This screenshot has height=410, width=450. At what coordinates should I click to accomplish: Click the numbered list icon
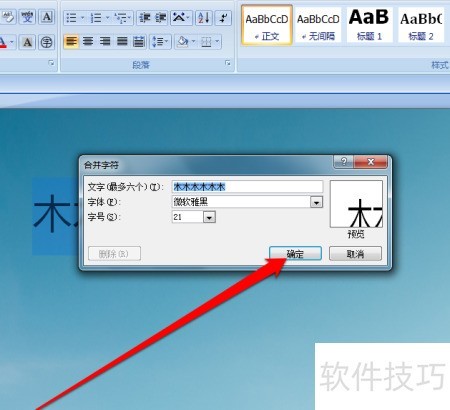click(96, 17)
